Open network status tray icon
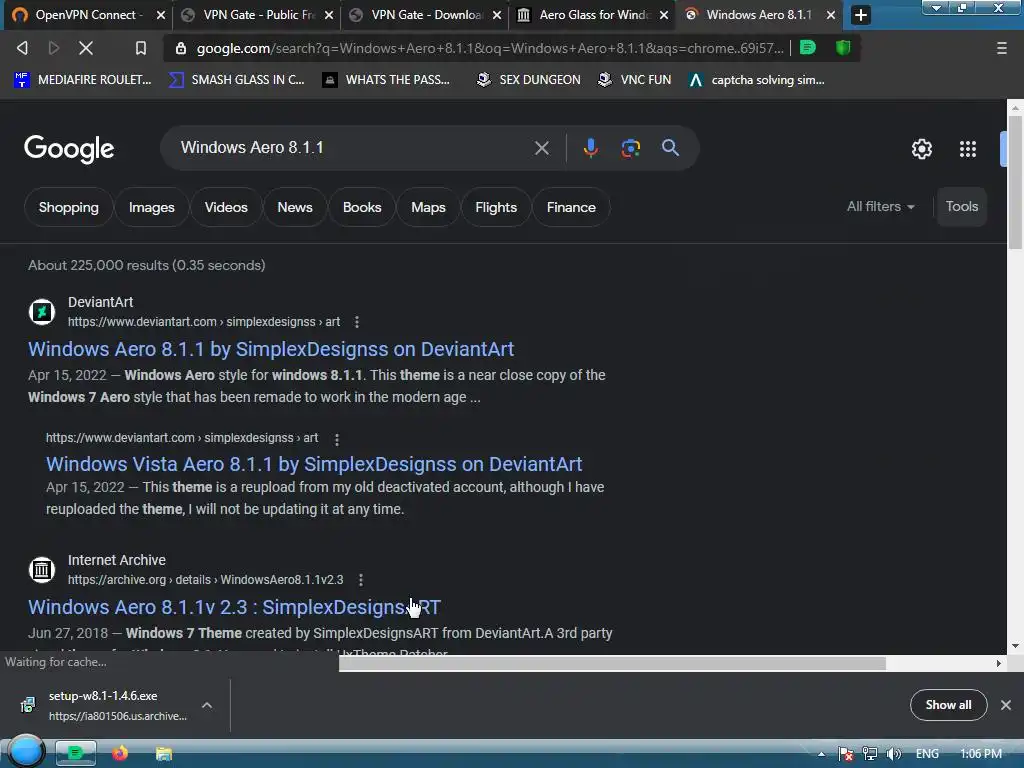The width and height of the screenshot is (1024, 768). click(869, 754)
